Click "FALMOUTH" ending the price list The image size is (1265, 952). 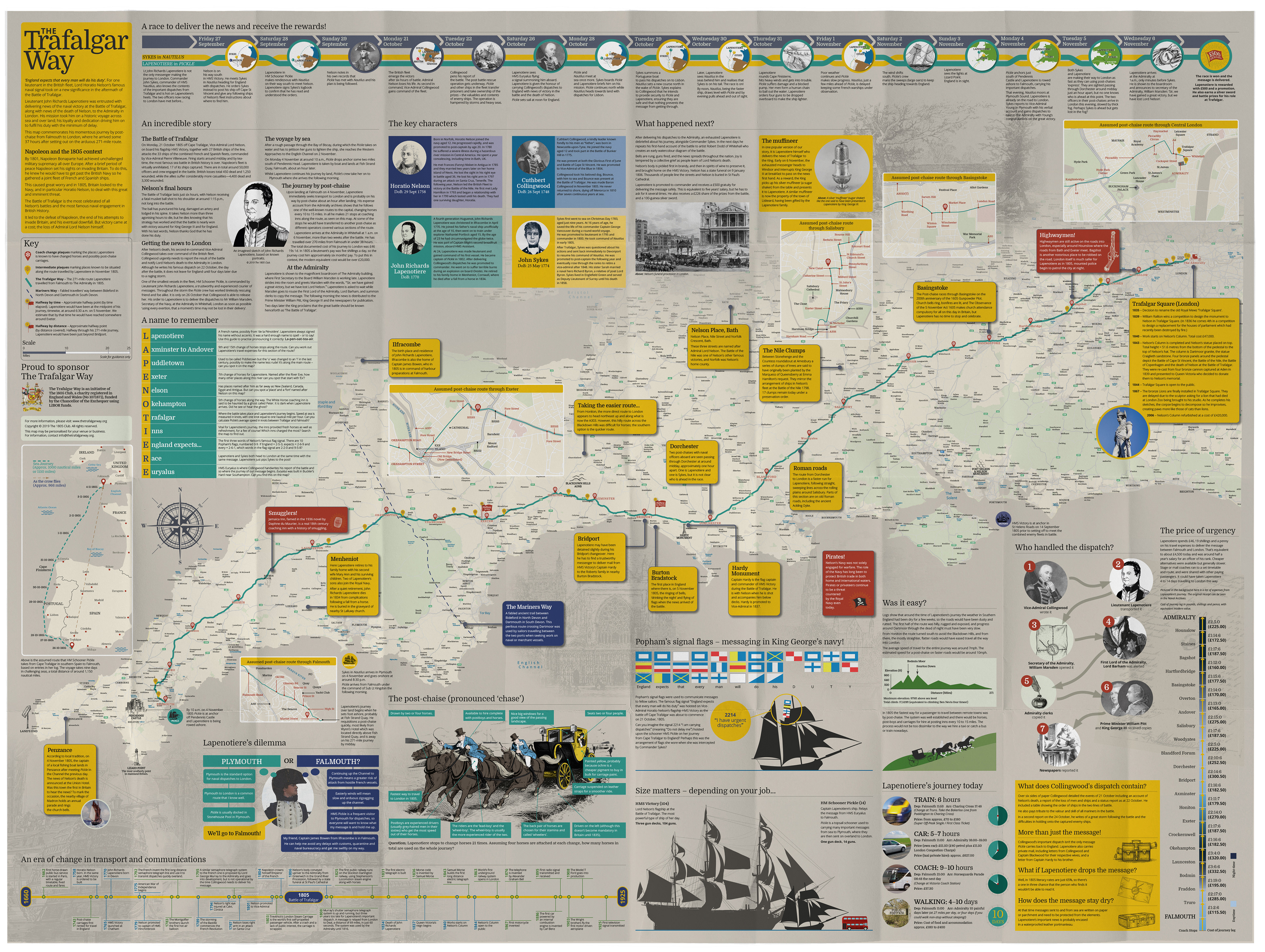tap(1180, 916)
